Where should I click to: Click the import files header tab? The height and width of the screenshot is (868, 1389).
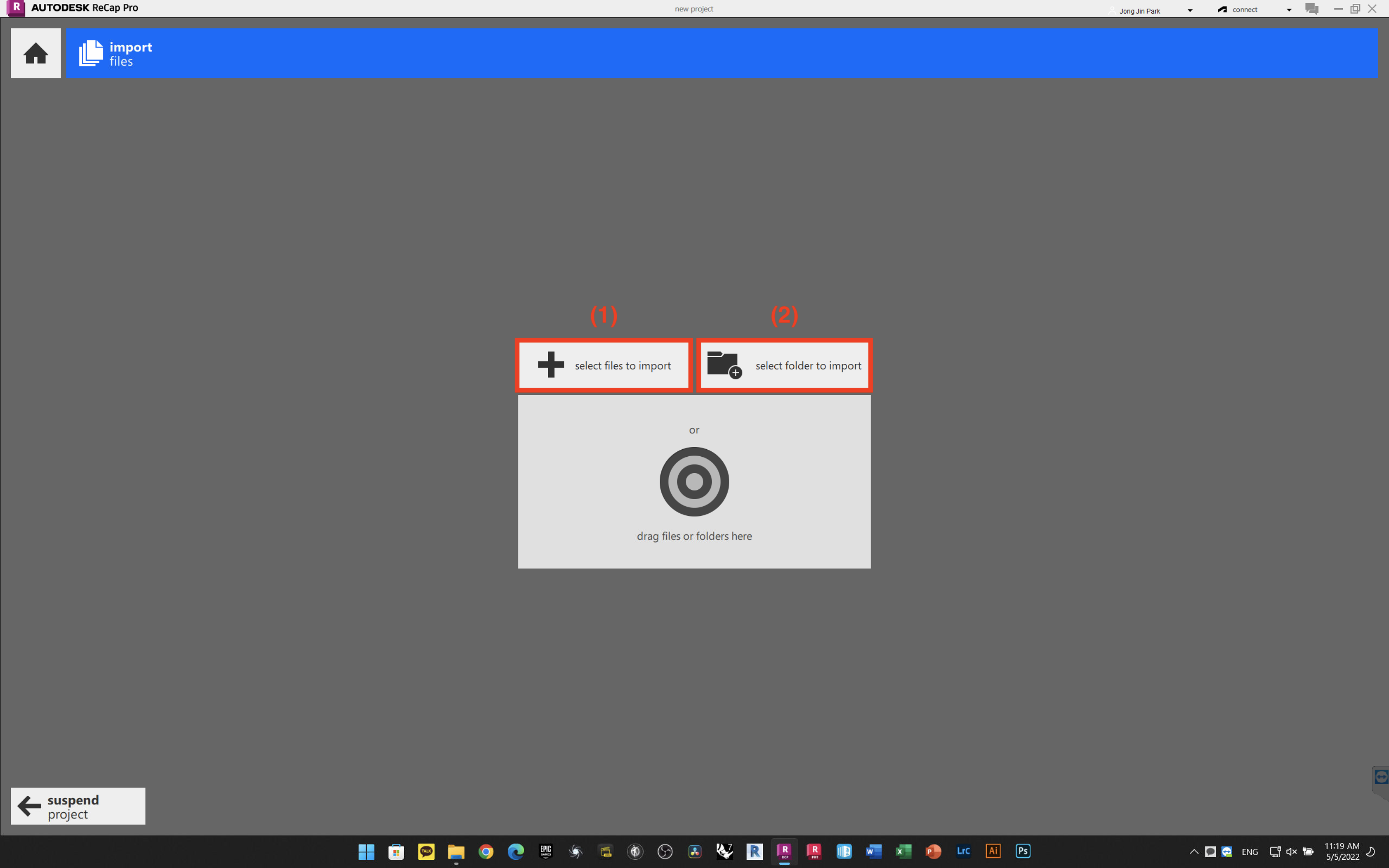tap(131, 53)
